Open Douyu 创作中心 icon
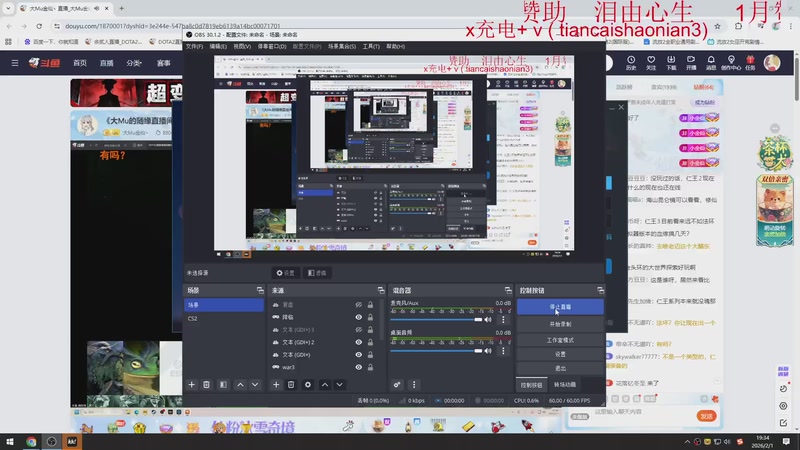800x450 pixels. 731,63
